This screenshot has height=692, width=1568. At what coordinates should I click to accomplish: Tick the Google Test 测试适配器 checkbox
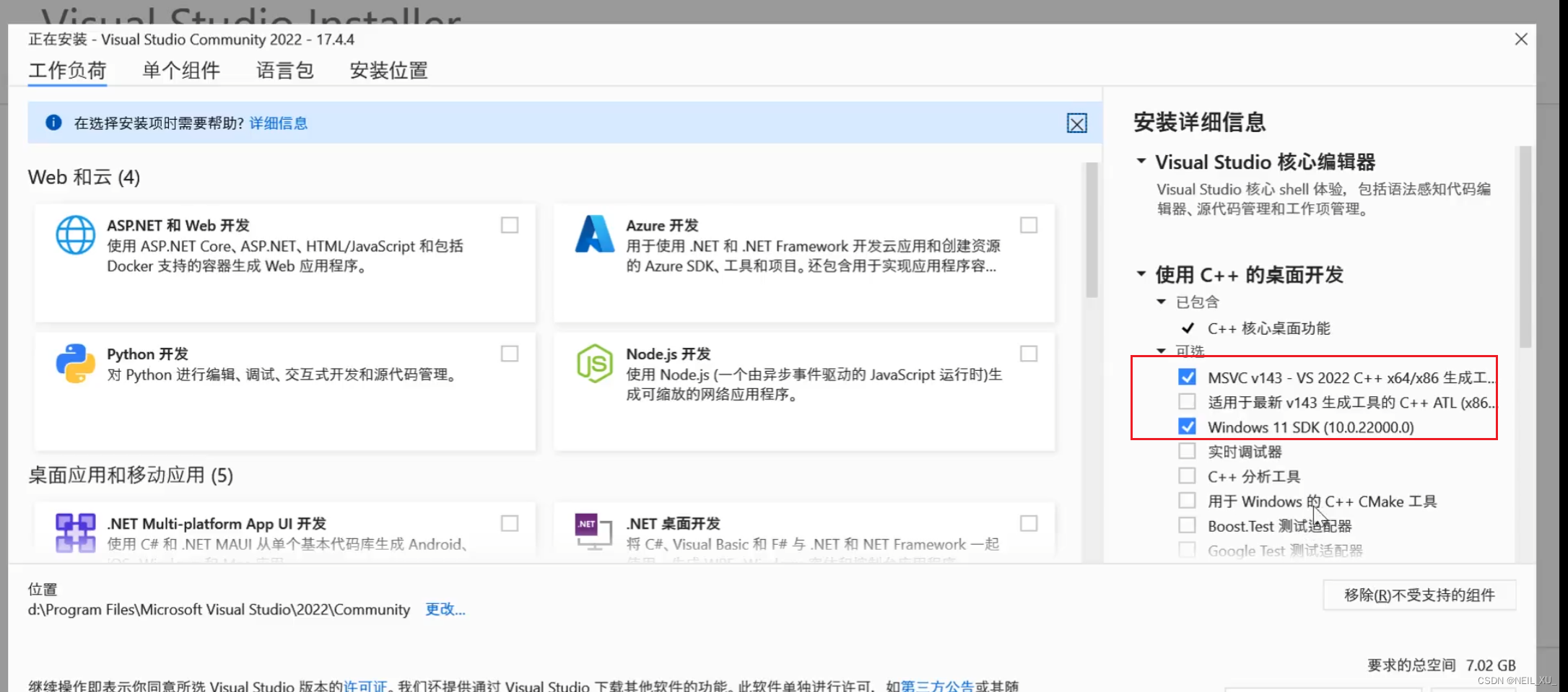click(x=1187, y=550)
